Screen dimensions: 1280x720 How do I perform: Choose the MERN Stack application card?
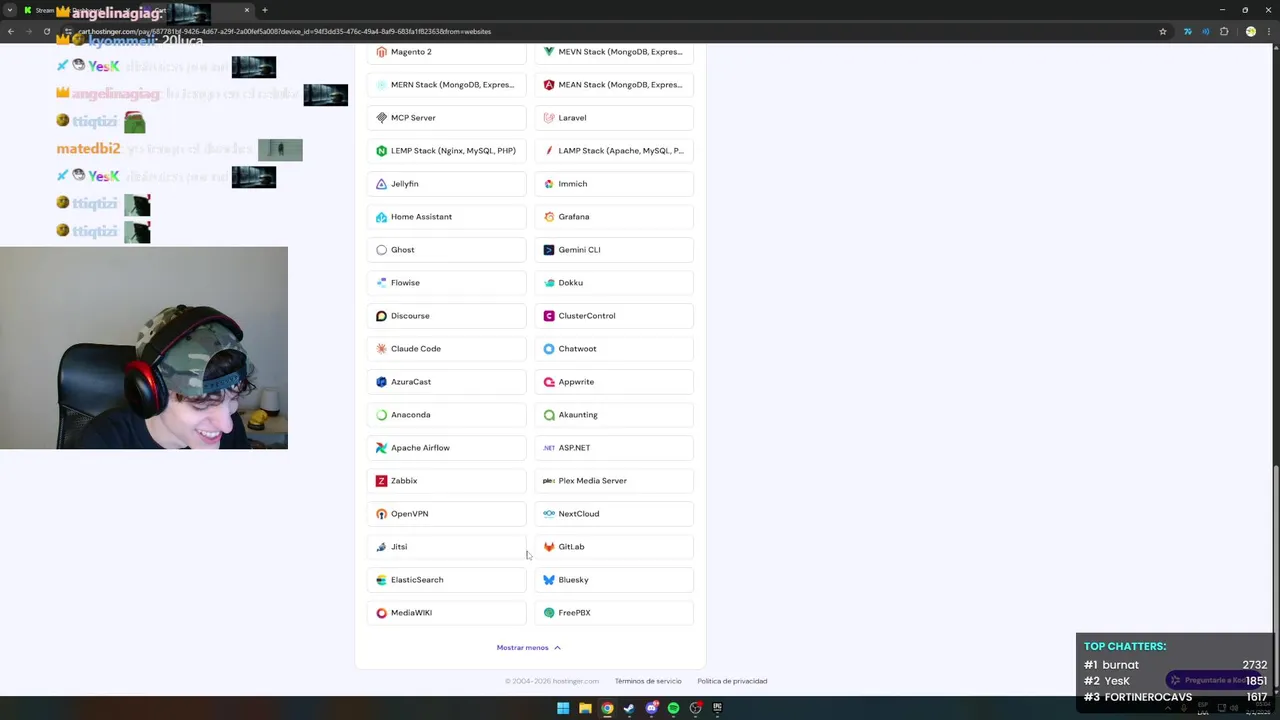(x=447, y=85)
